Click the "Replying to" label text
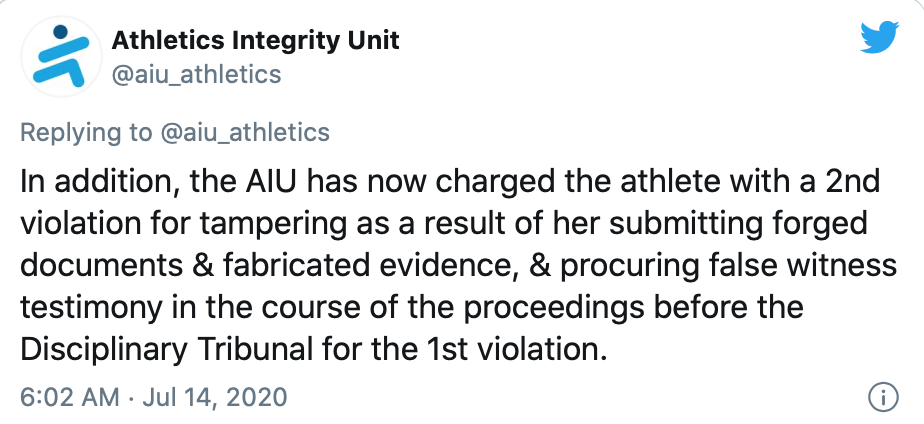The image size is (924, 424). point(86,132)
